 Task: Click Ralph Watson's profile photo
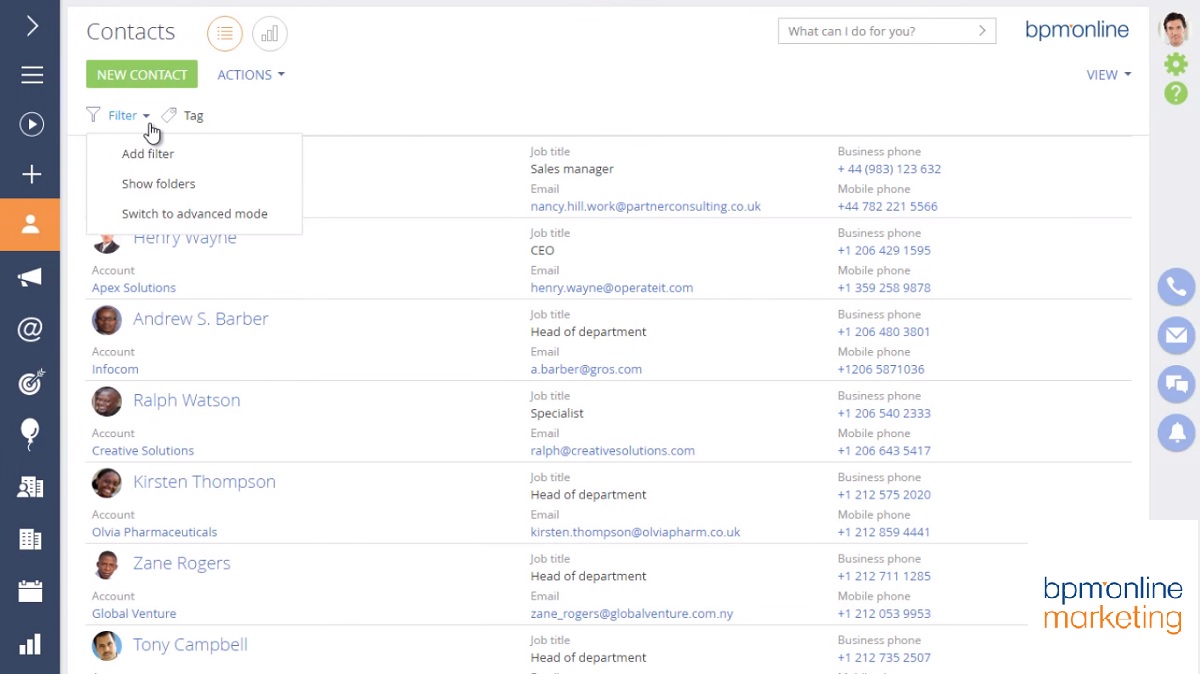(x=107, y=401)
